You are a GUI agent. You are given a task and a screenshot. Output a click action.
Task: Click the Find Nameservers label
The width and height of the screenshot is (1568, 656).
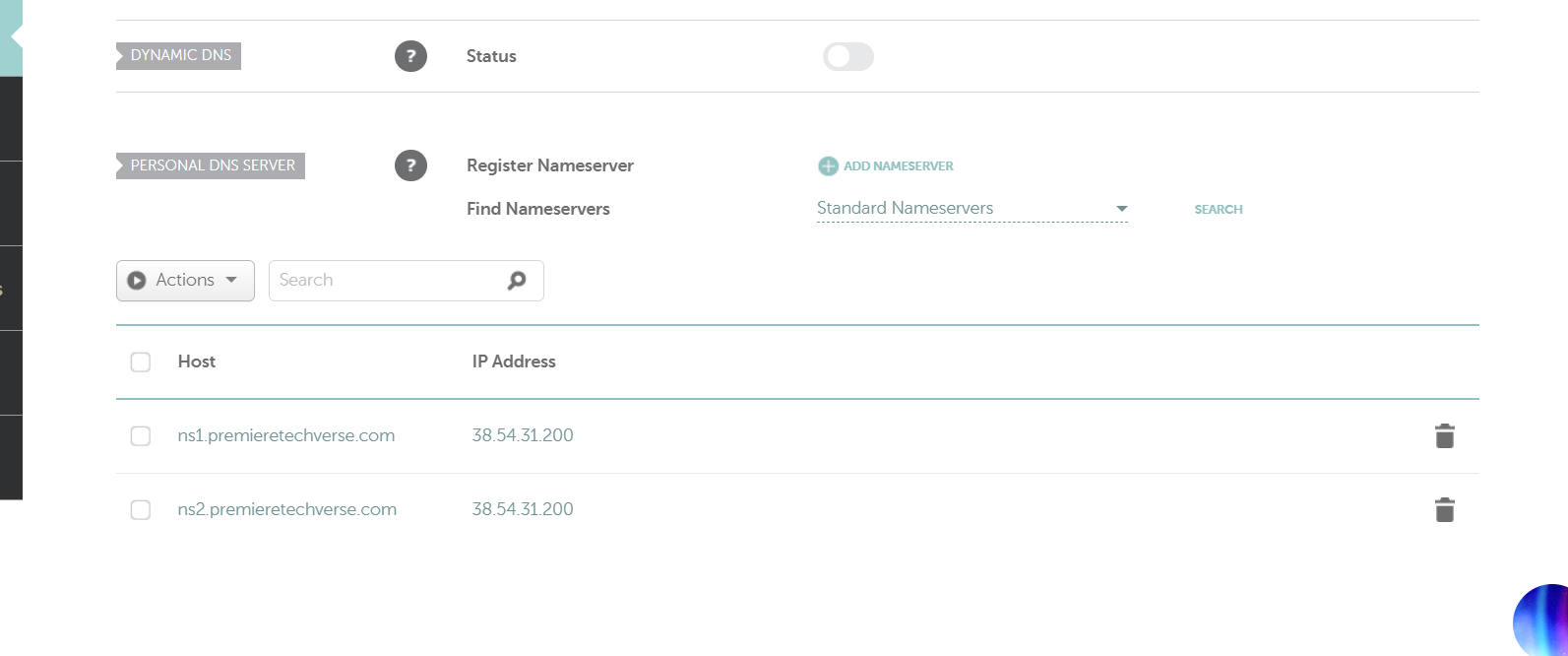tap(538, 209)
